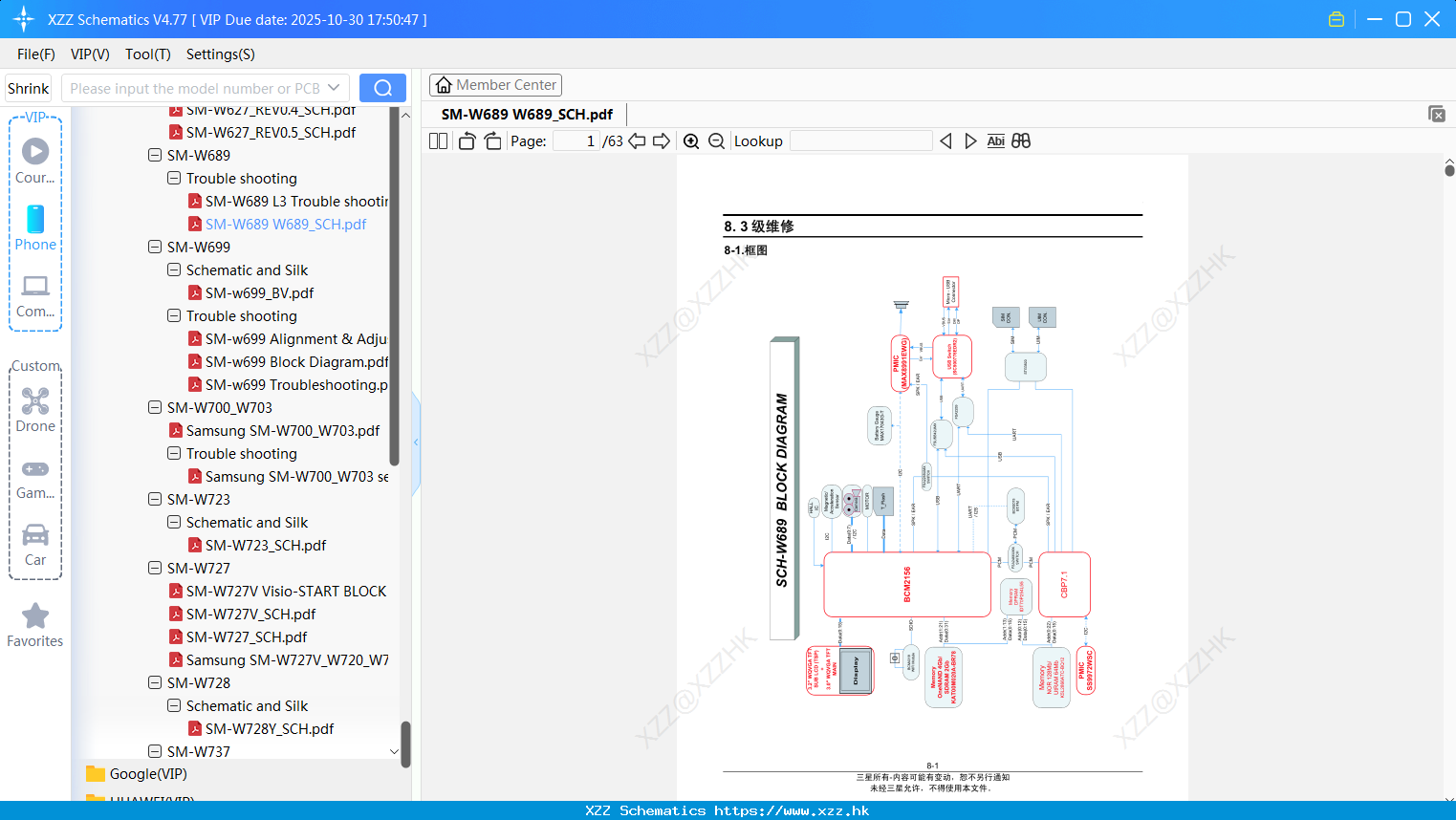Go to next page arrow
1456x820 pixels.
tap(662, 141)
